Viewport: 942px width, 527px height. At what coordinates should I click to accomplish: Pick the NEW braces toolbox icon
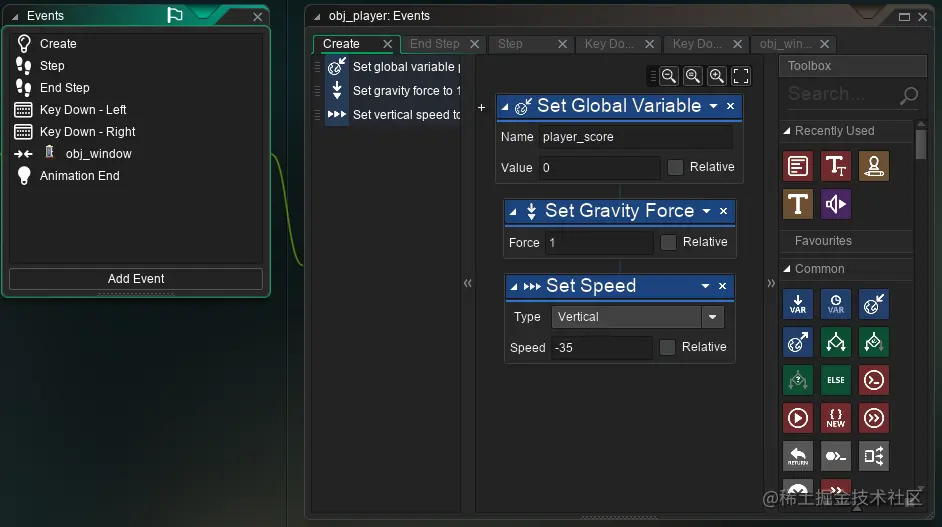(x=836, y=418)
